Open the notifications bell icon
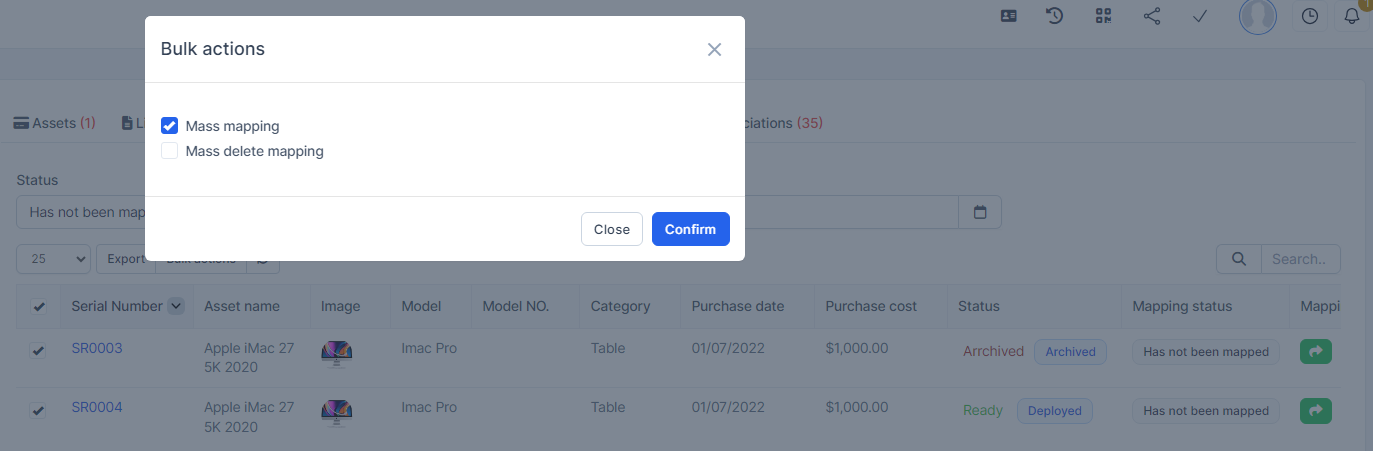The image size is (1373, 451). point(1352,16)
